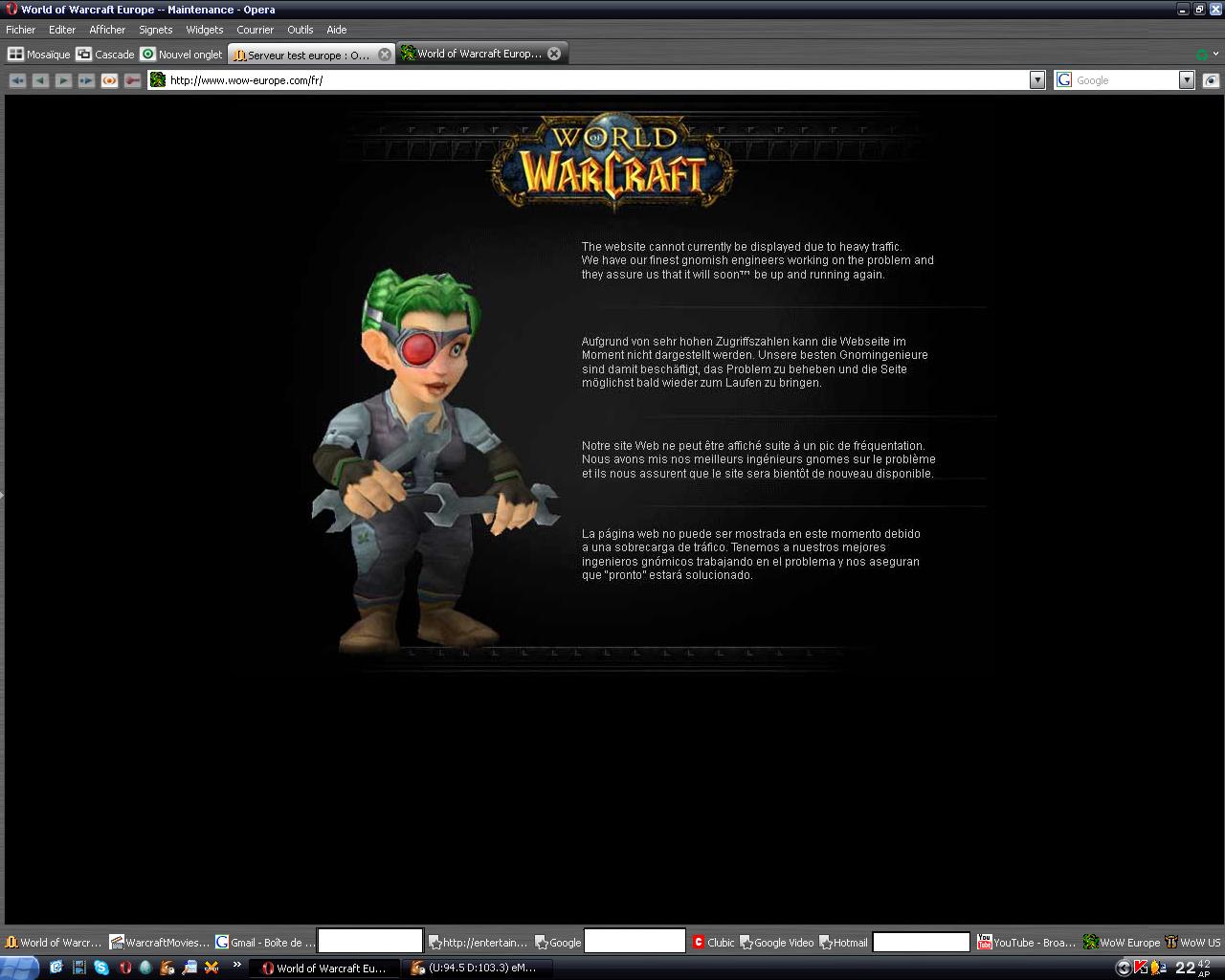Click the Cascade windows button
Viewport: 1225px width, 980px height.
click(105, 55)
